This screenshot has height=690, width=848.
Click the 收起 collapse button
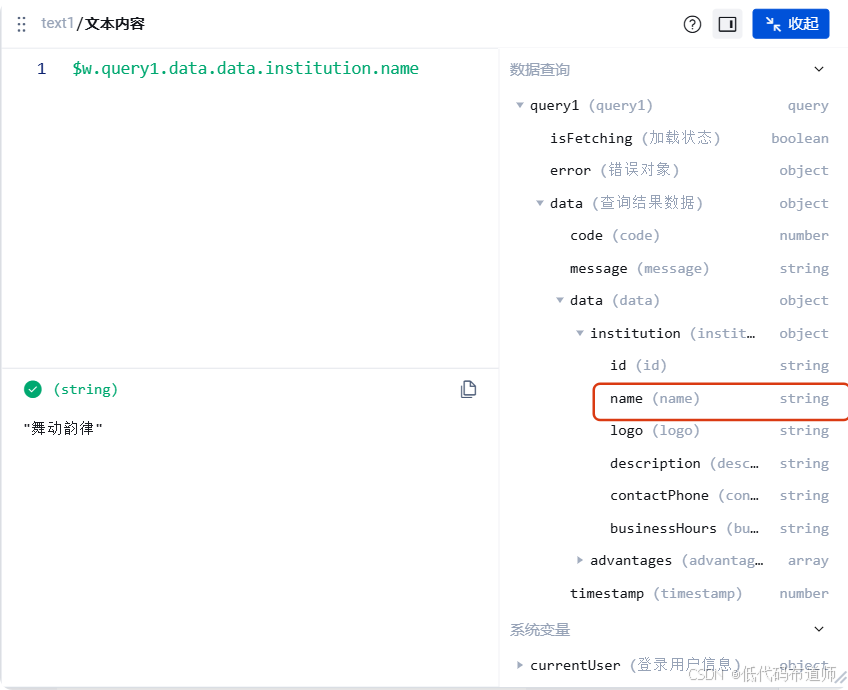tap(790, 24)
